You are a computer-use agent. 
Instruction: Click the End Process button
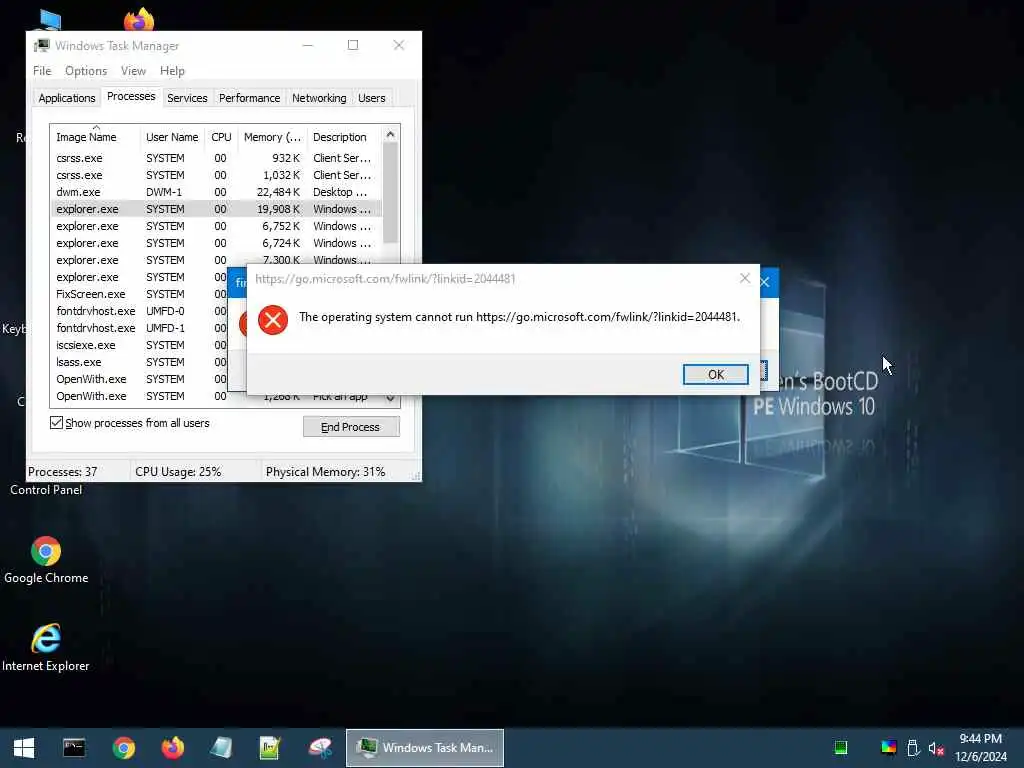[x=351, y=427]
